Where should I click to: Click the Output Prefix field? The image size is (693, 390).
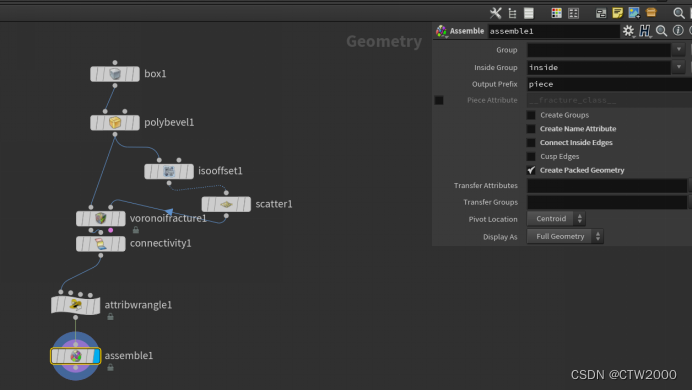[x=609, y=84]
